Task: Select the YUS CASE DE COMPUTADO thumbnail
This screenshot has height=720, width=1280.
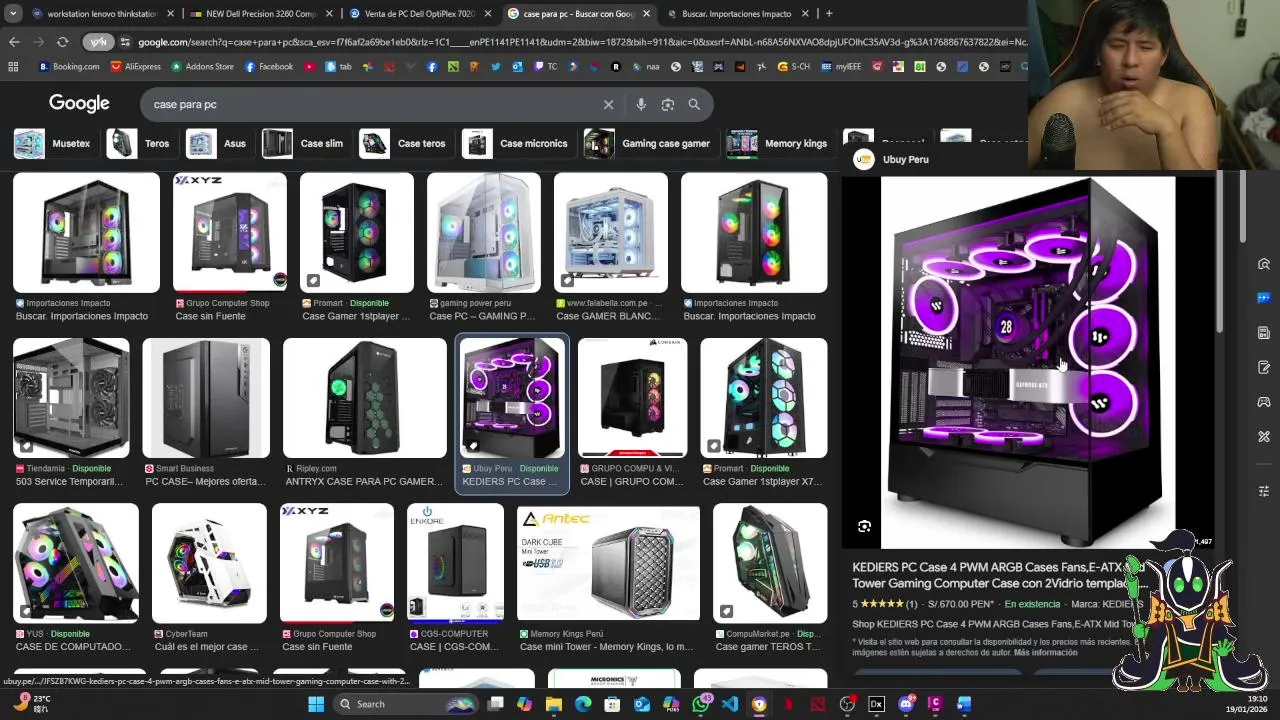Action: click(76, 563)
